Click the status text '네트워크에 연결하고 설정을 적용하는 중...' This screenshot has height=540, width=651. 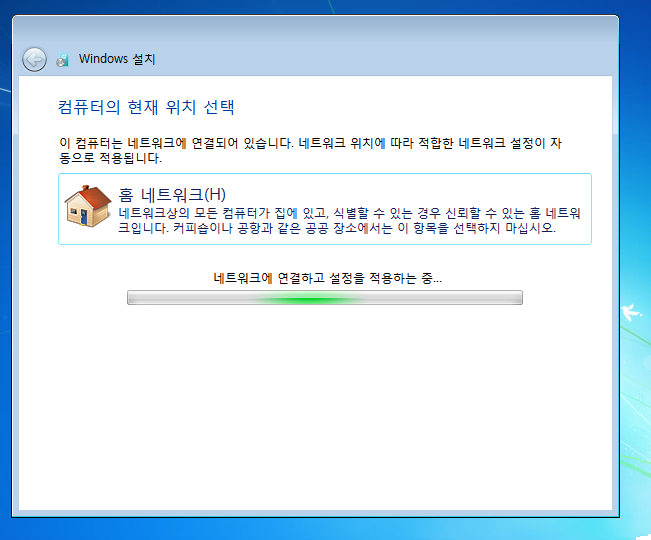coord(328,278)
